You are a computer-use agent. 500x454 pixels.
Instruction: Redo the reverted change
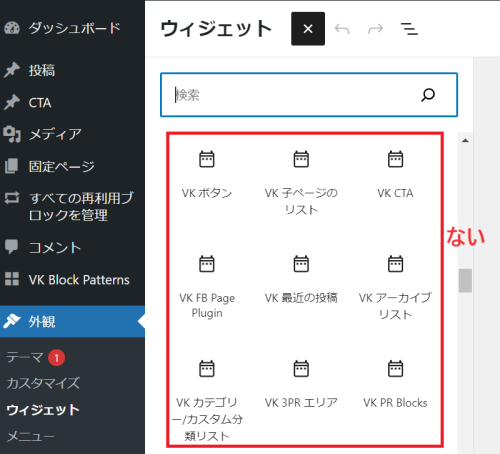(x=376, y=29)
